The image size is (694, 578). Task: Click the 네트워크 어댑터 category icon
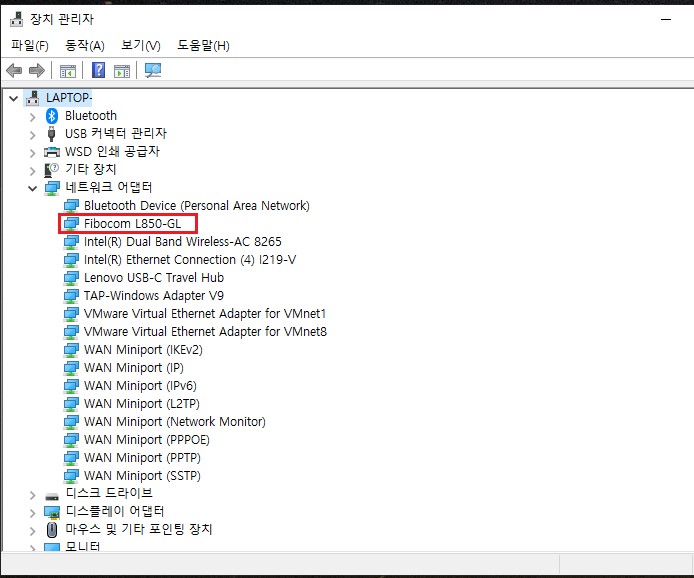(x=52, y=188)
